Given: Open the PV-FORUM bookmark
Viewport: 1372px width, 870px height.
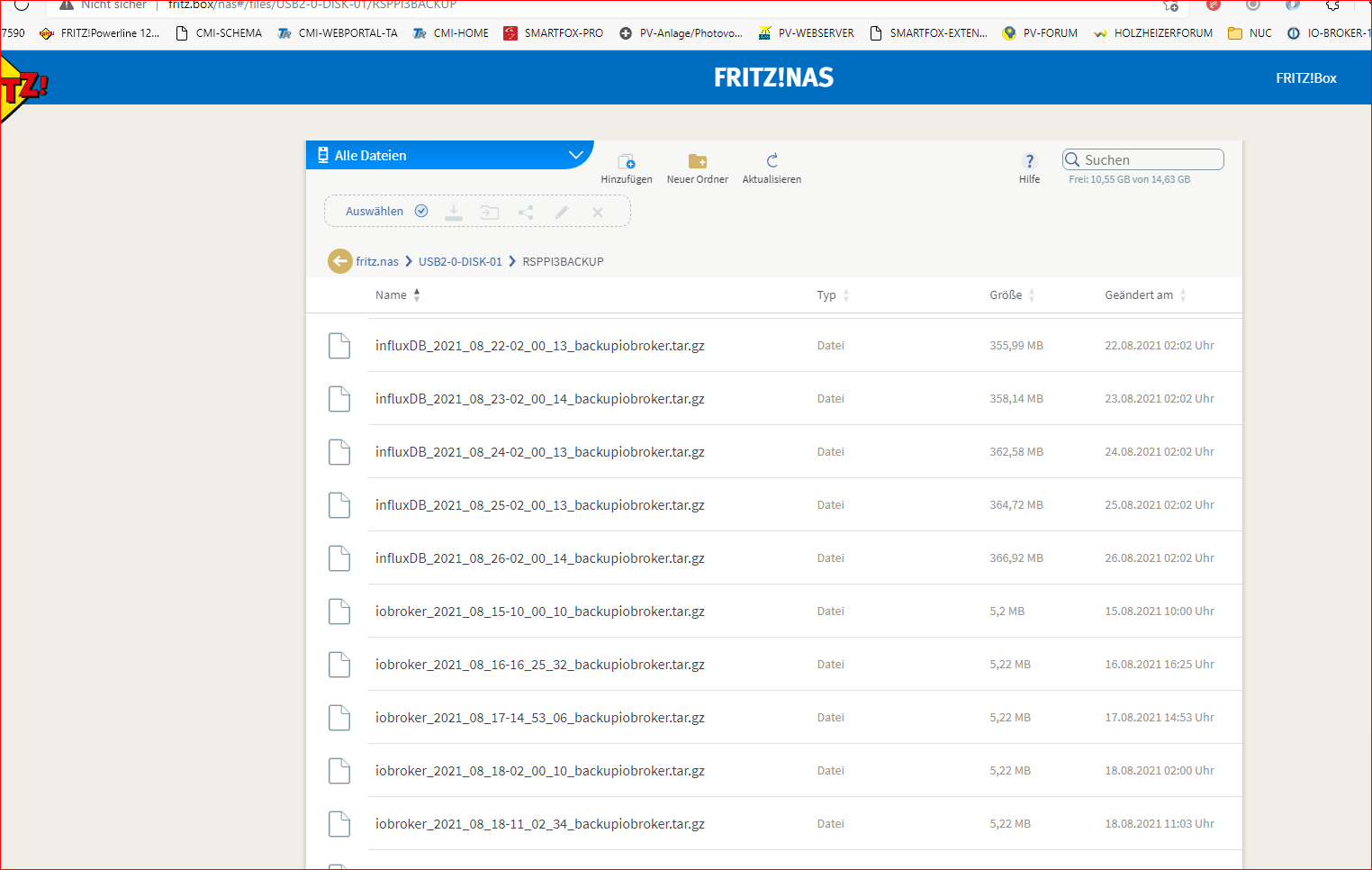Looking at the screenshot, I should pos(1040,33).
